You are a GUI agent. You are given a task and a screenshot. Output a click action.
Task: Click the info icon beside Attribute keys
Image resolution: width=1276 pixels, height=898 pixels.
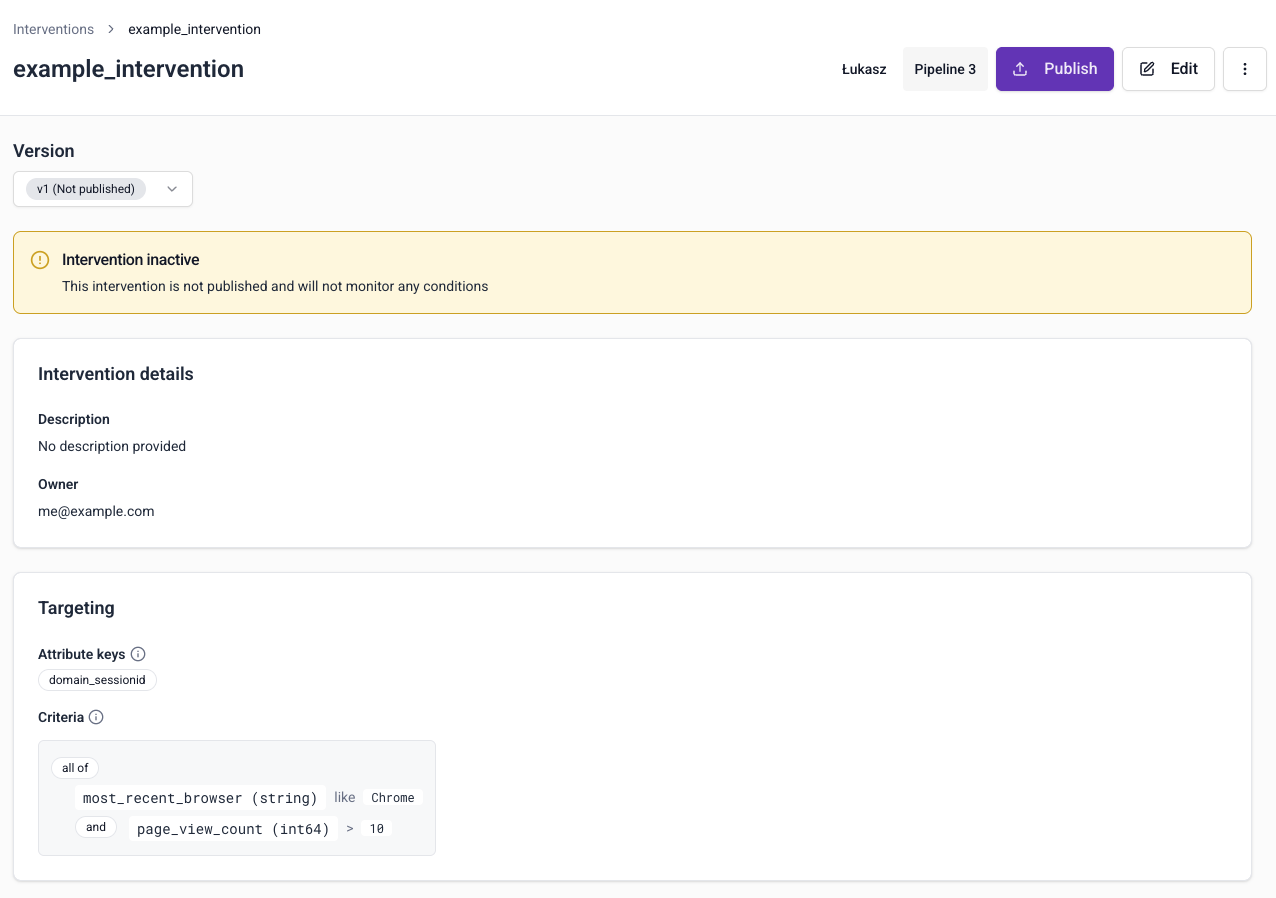pos(139,654)
